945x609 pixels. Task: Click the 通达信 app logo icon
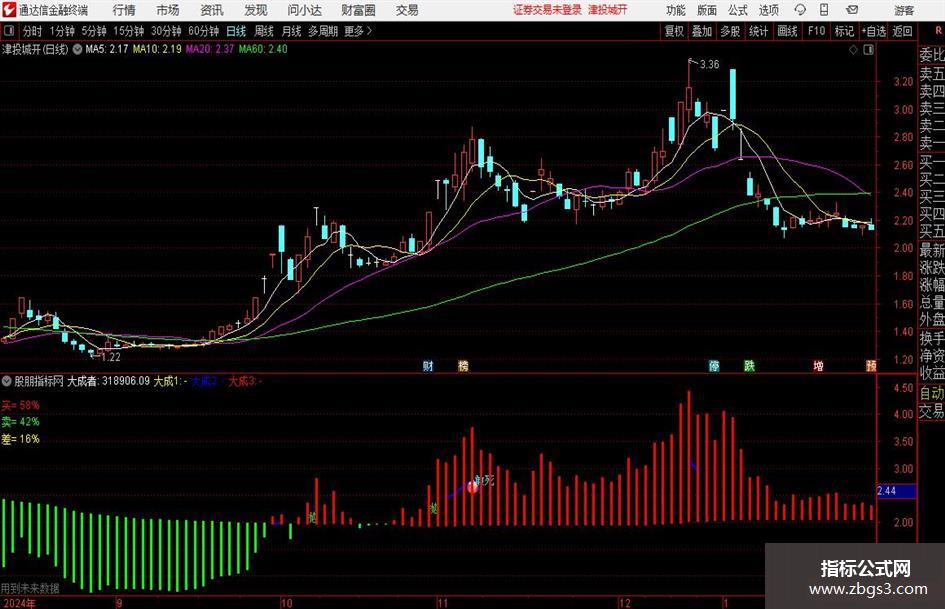click(8, 10)
